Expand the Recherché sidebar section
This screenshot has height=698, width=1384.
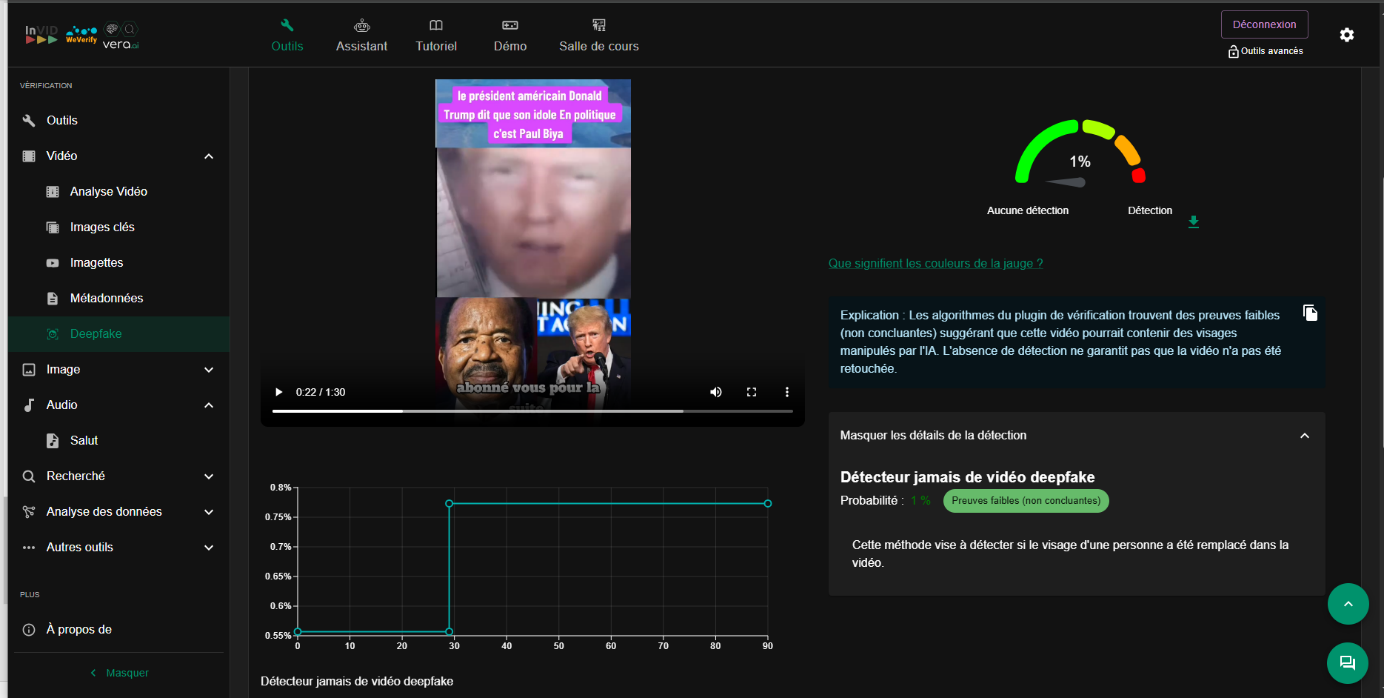tap(118, 476)
